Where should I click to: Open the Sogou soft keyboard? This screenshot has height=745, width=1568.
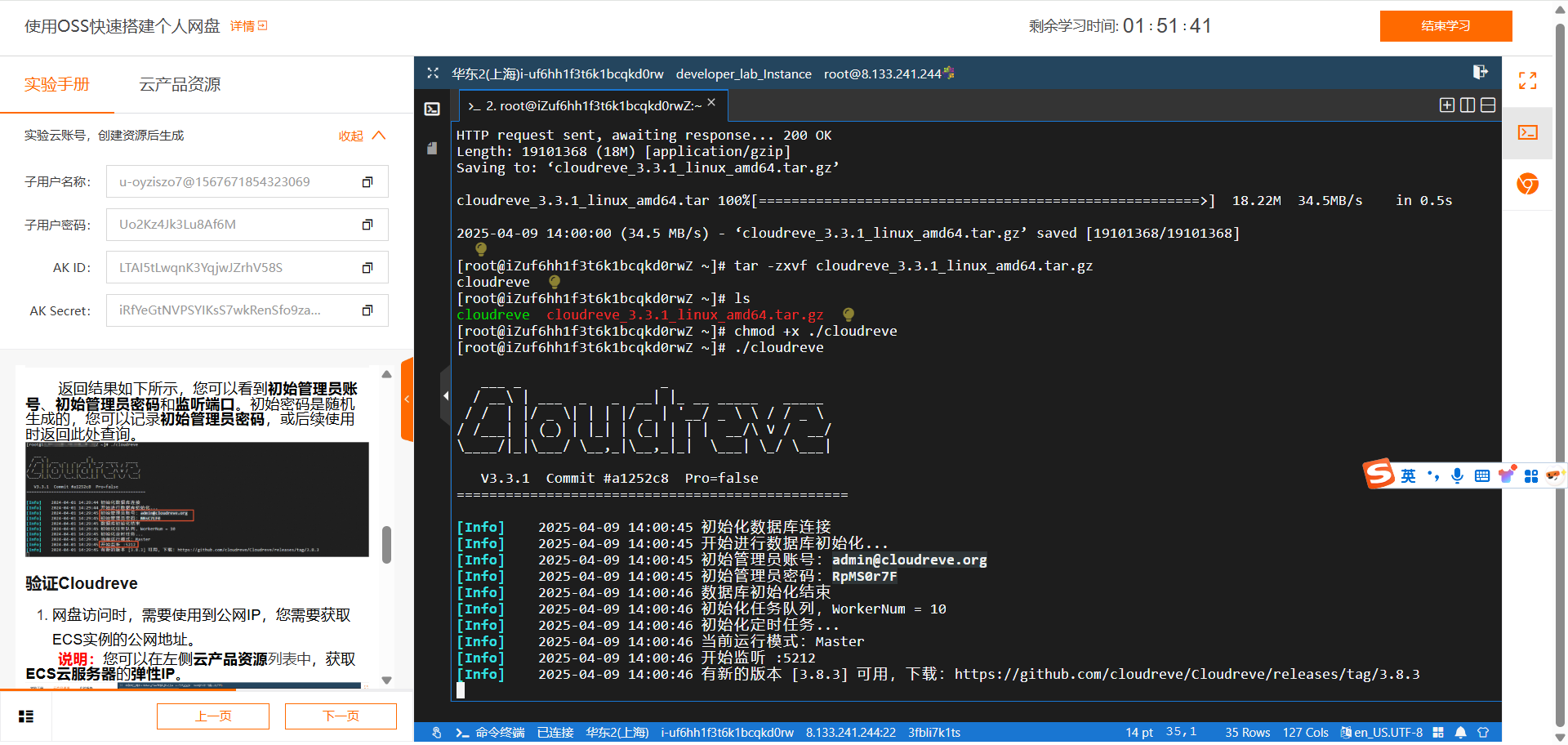coord(1482,476)
